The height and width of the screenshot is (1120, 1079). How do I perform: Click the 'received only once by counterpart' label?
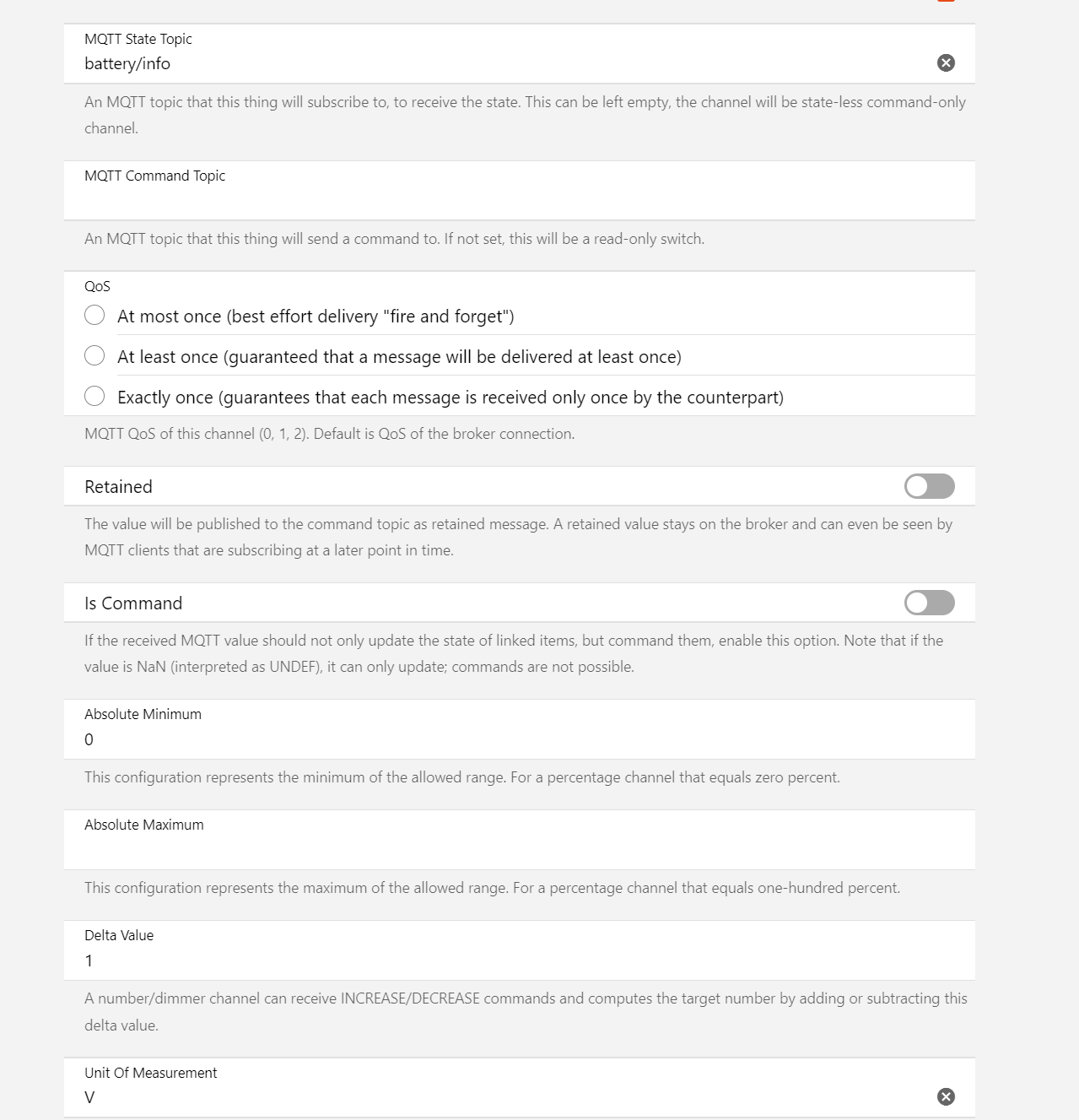(450, 398)
